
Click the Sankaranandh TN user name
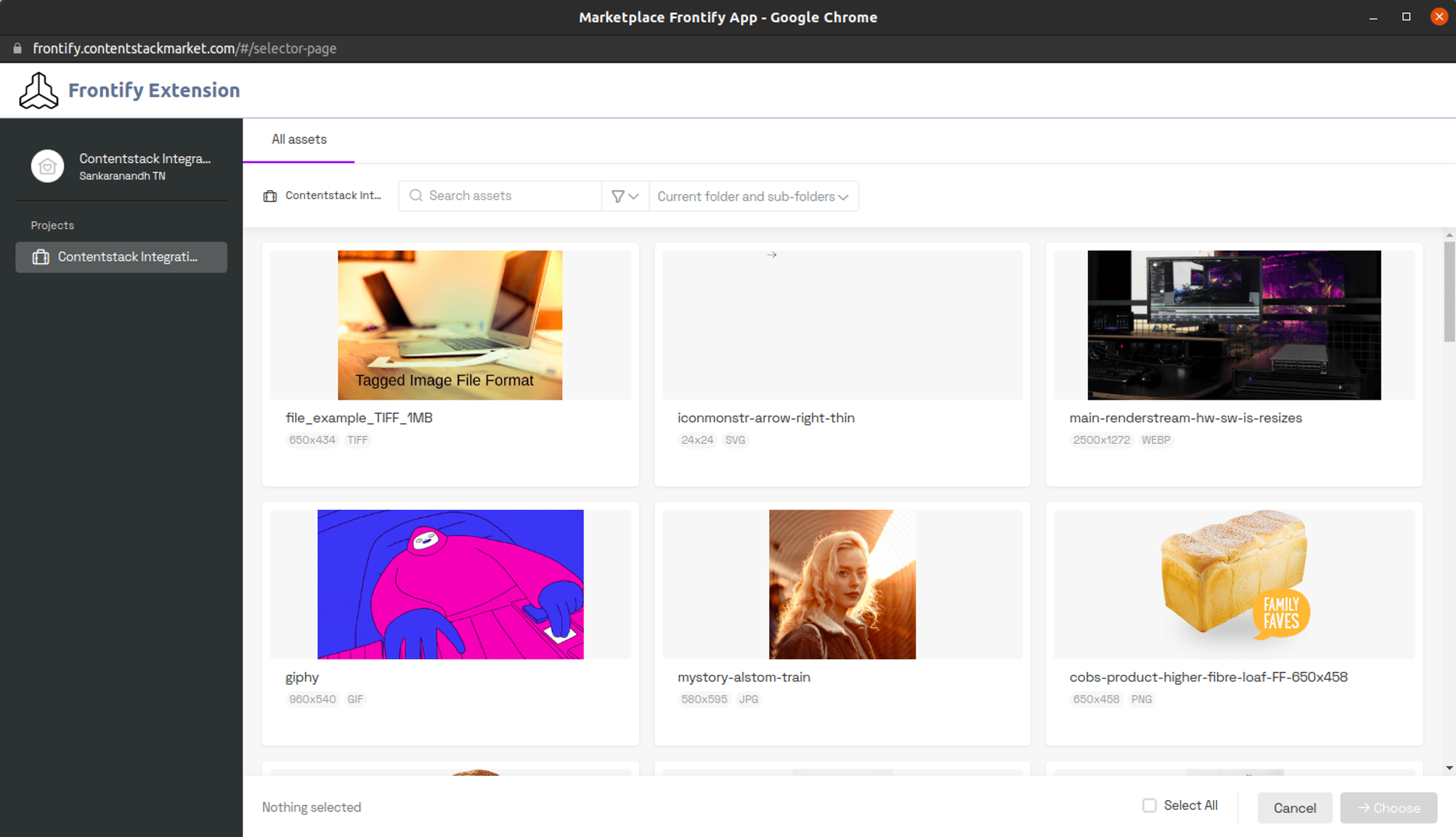tap(122, 176)
